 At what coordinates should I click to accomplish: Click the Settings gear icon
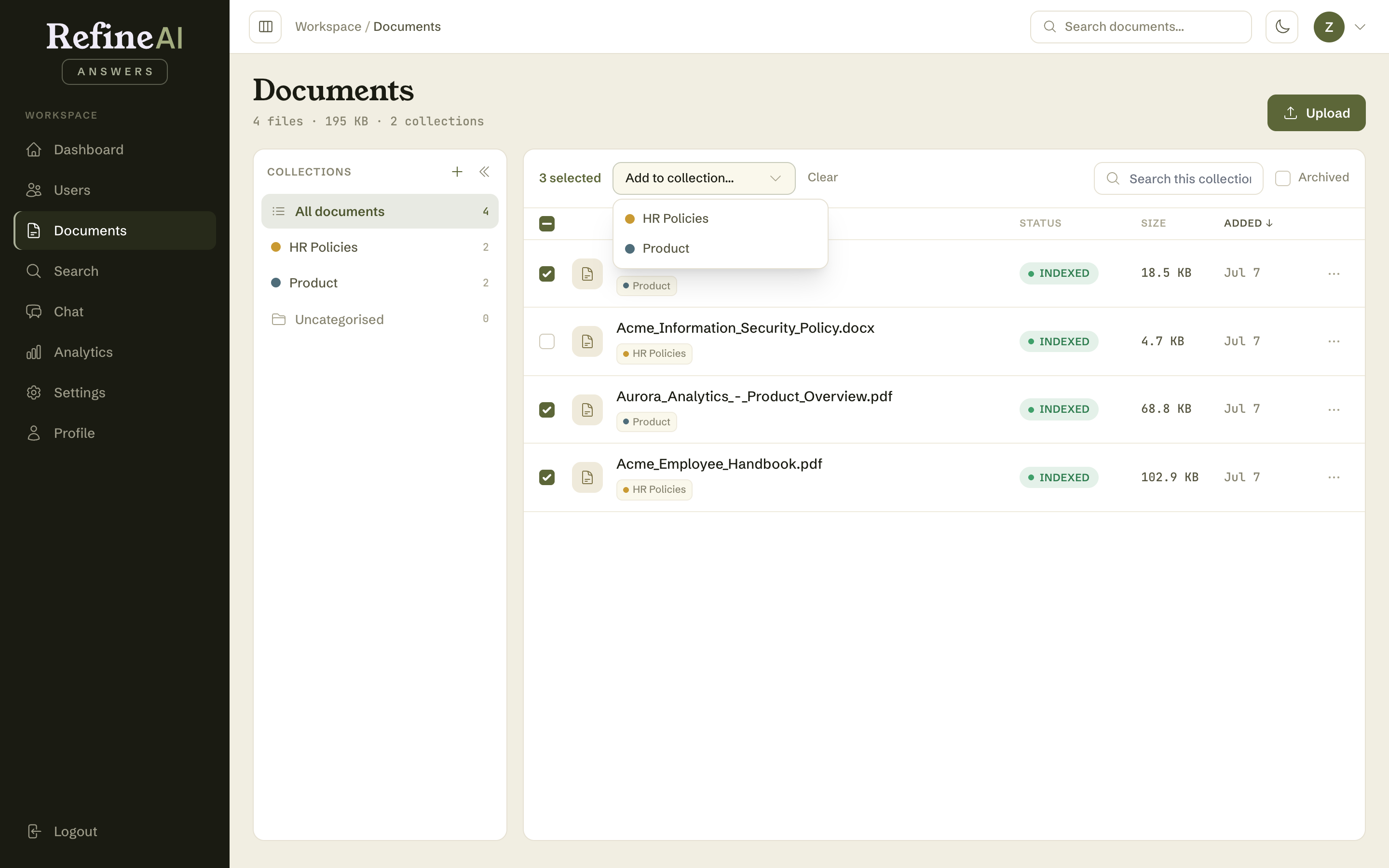pos(34,393)
